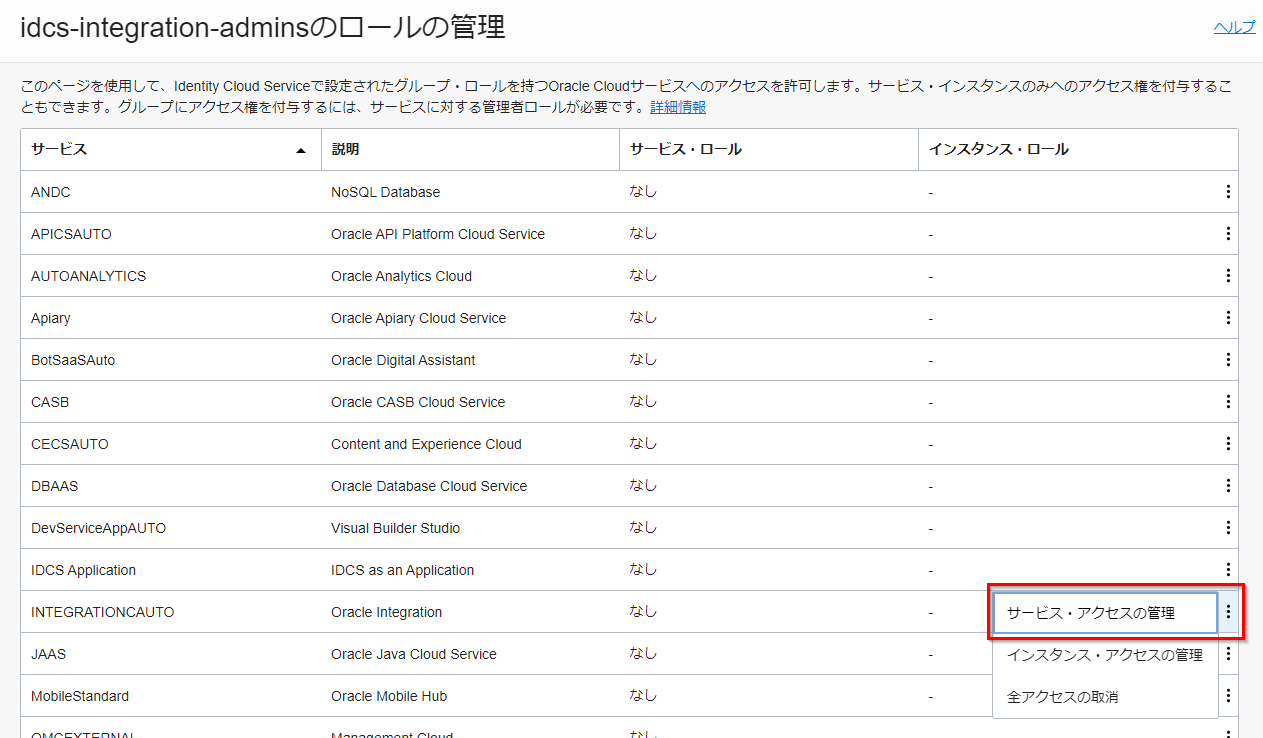This screenshot has width=1263, height=738.
Task: Open the IDCS Application row actions menu
Action: point(1228,570)
